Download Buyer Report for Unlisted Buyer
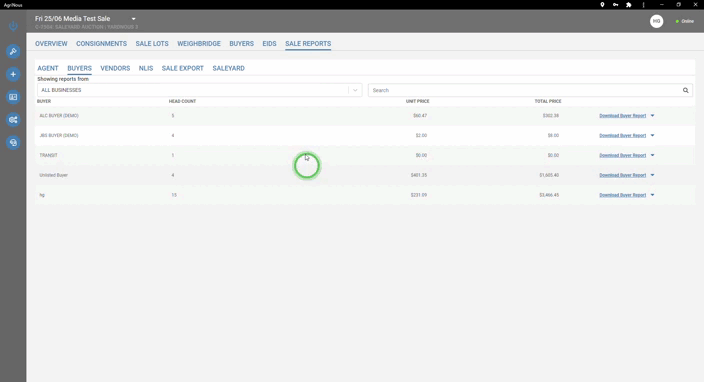Viewport: 704px width, 382px height. tap(622, 175)
